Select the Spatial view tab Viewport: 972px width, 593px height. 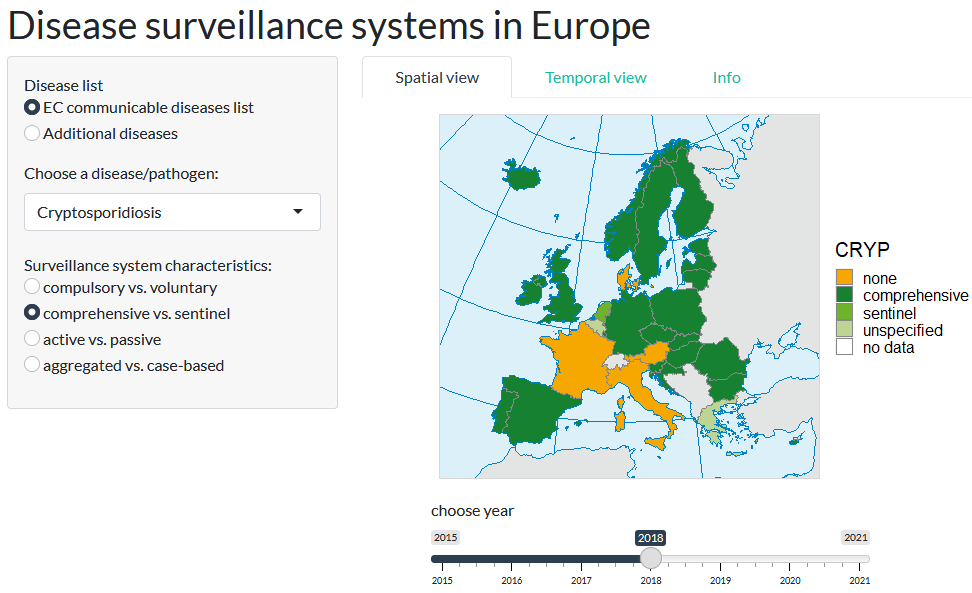[x=437, y=77]
